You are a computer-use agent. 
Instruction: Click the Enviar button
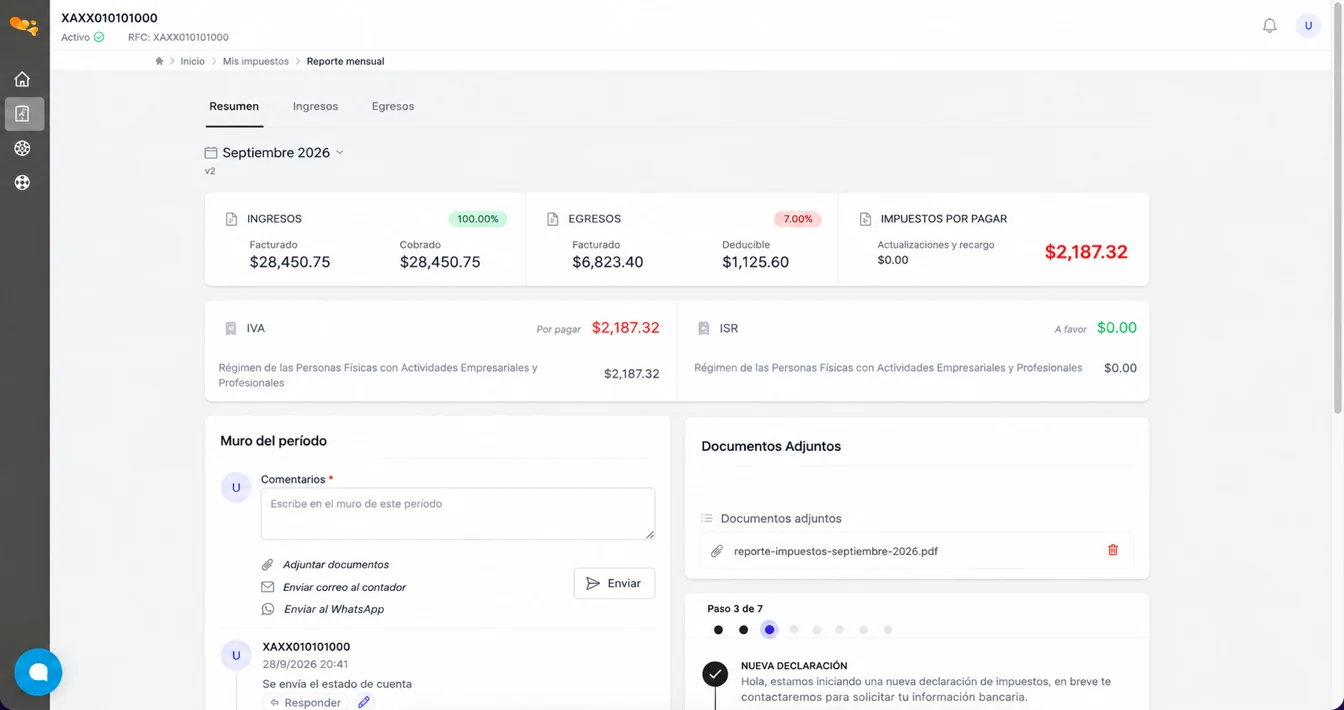[x=614, y=583]
